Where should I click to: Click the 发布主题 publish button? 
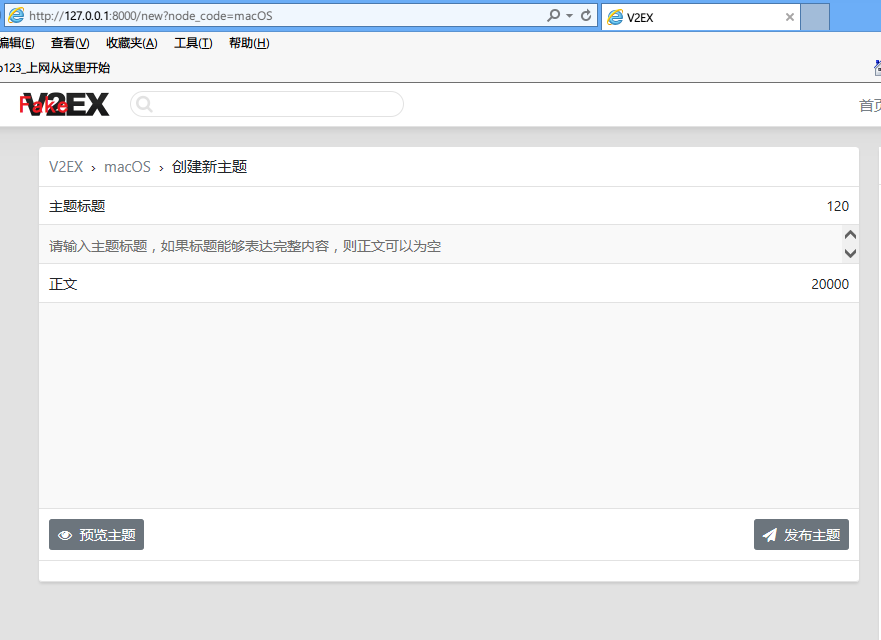801,534
